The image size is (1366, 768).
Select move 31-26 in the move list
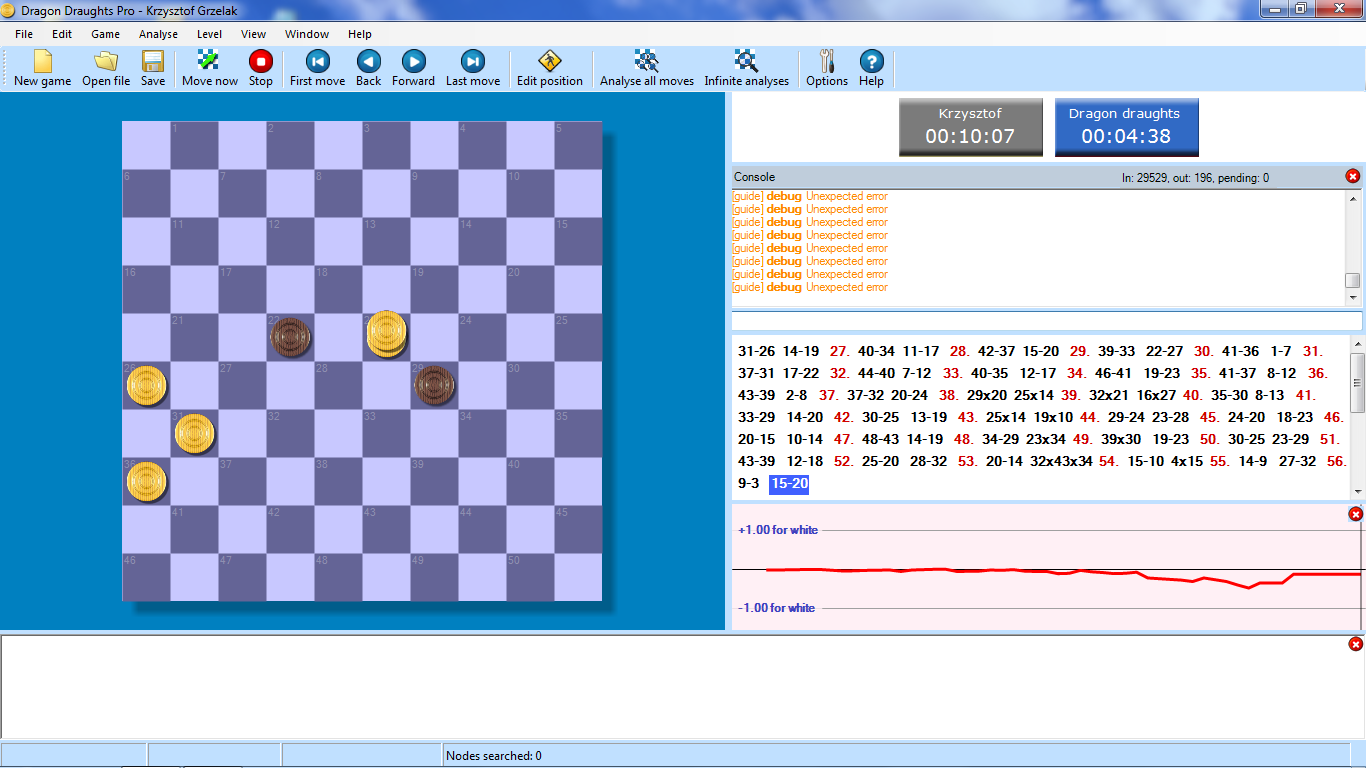tap(754, 352)
